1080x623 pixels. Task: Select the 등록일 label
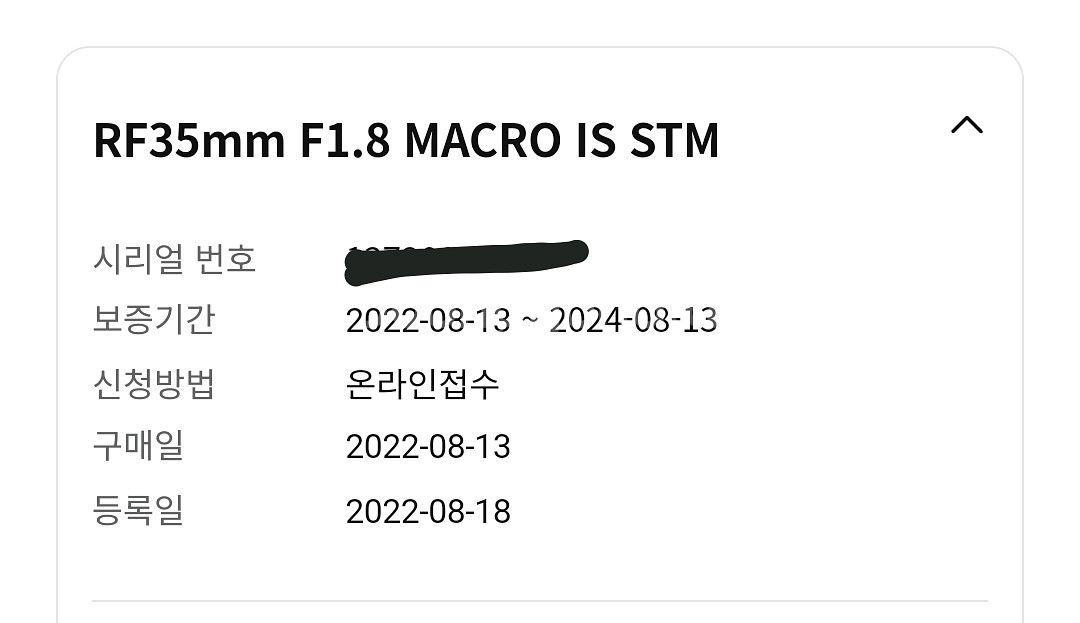pyautogui.click(x=138, y=510)
